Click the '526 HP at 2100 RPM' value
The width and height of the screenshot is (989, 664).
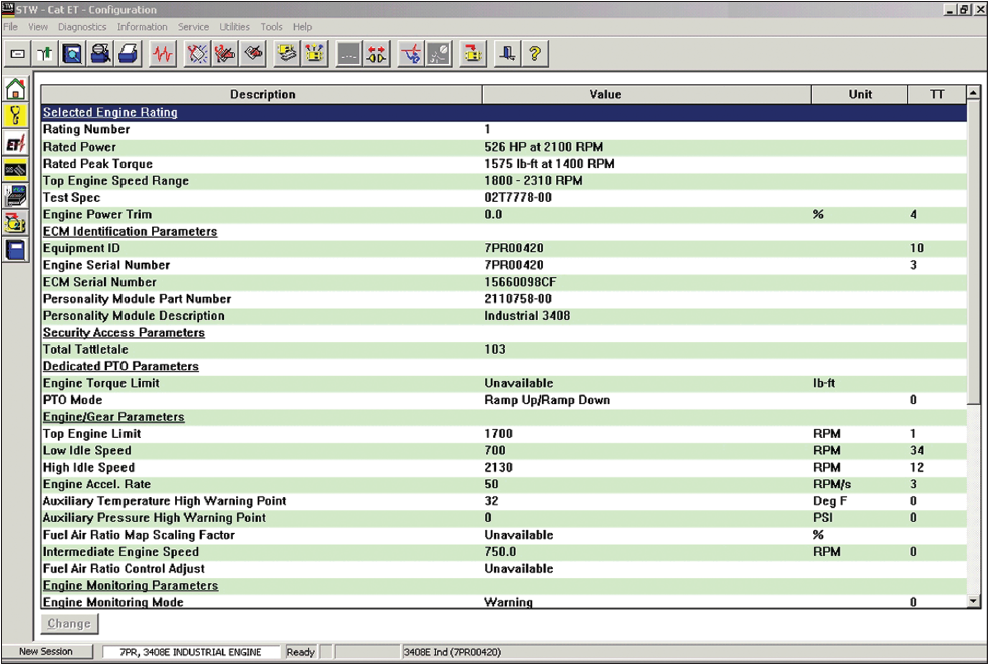click(x=544, y=147)
